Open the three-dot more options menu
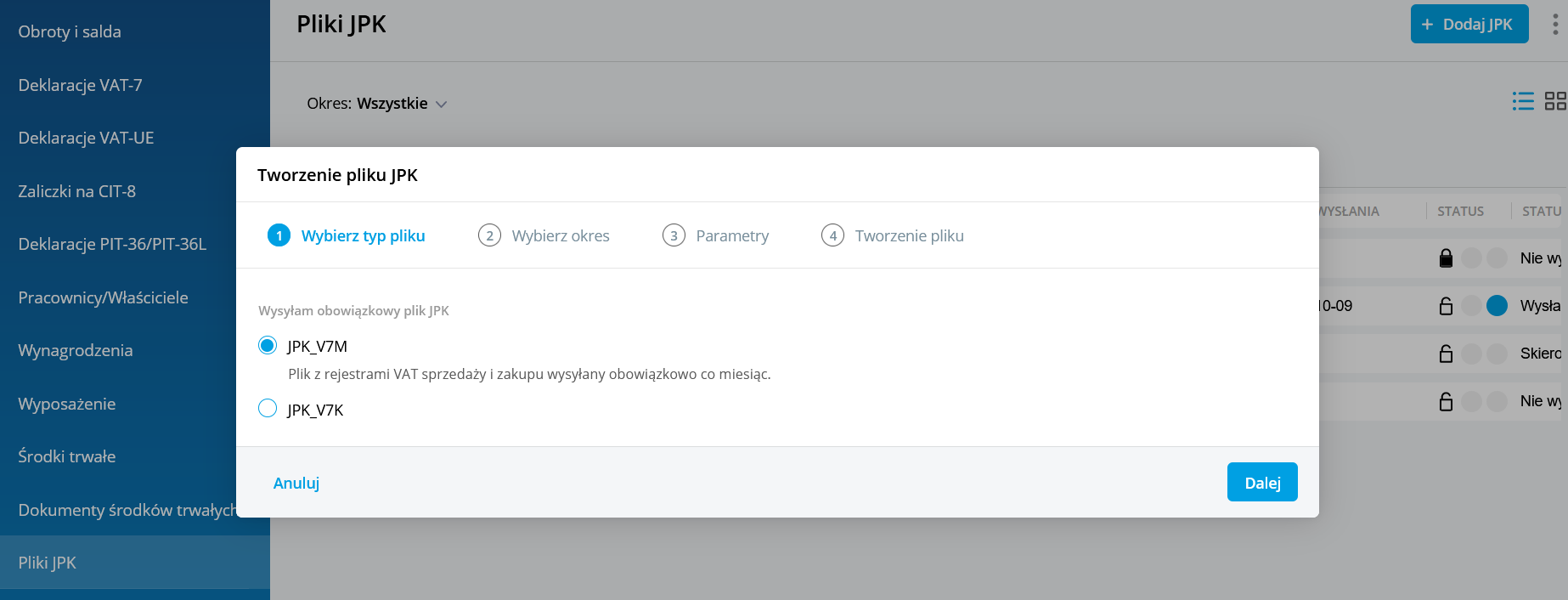The image size is (1568, 600). point(1554,24)
